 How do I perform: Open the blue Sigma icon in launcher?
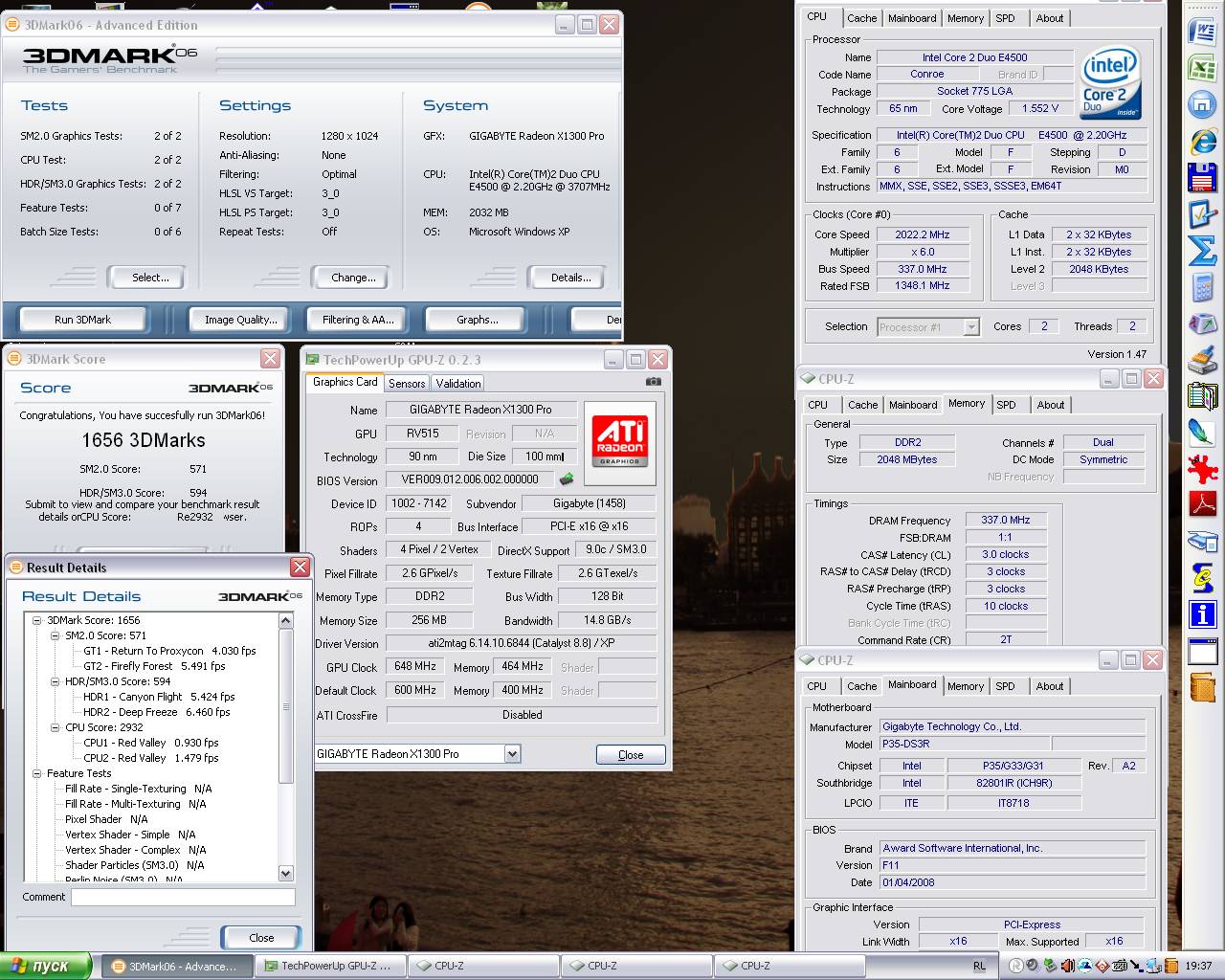1202,251
